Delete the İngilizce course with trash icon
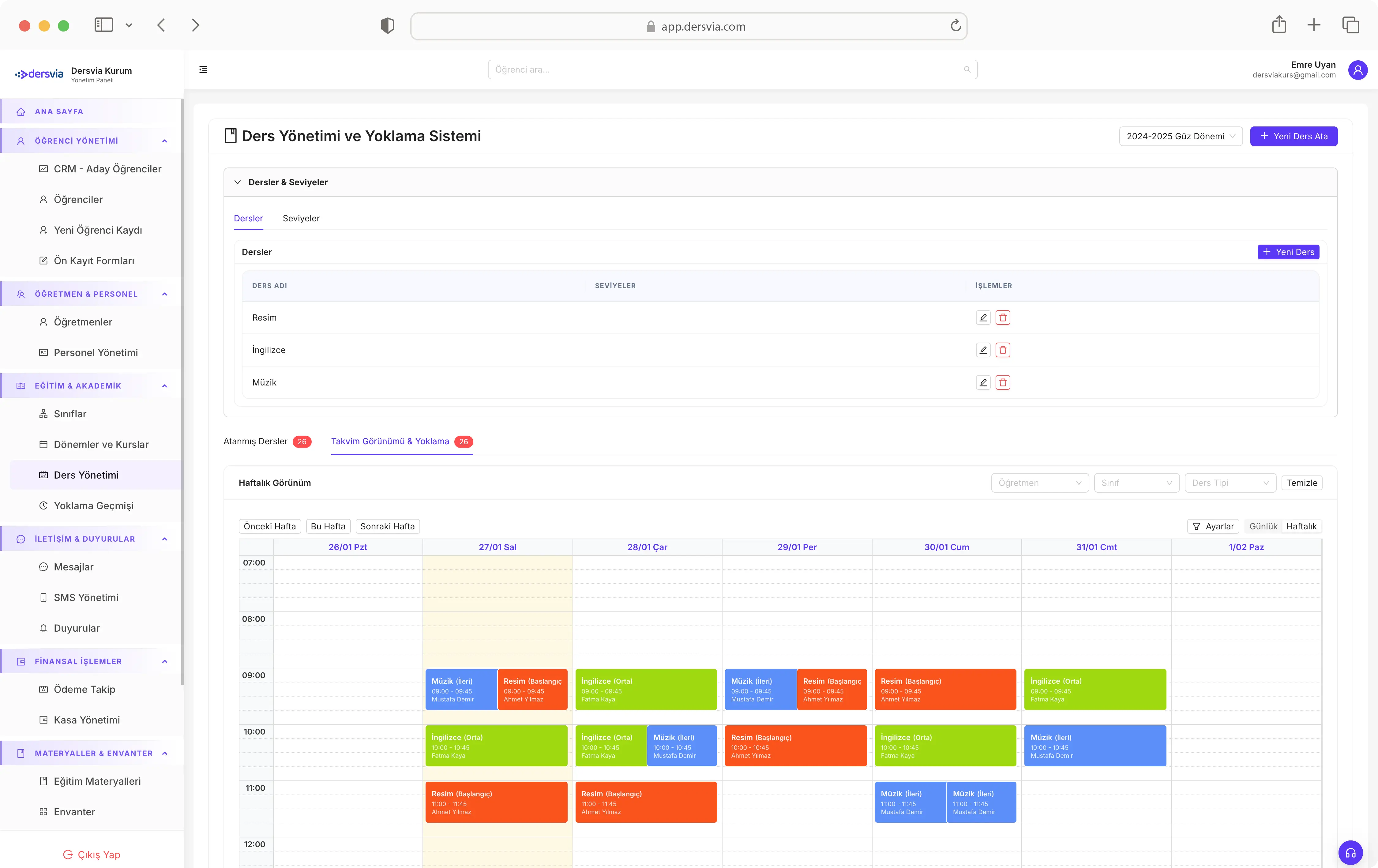The image size is (1378, 868). pyautogui.click(x=1003, y=350)
